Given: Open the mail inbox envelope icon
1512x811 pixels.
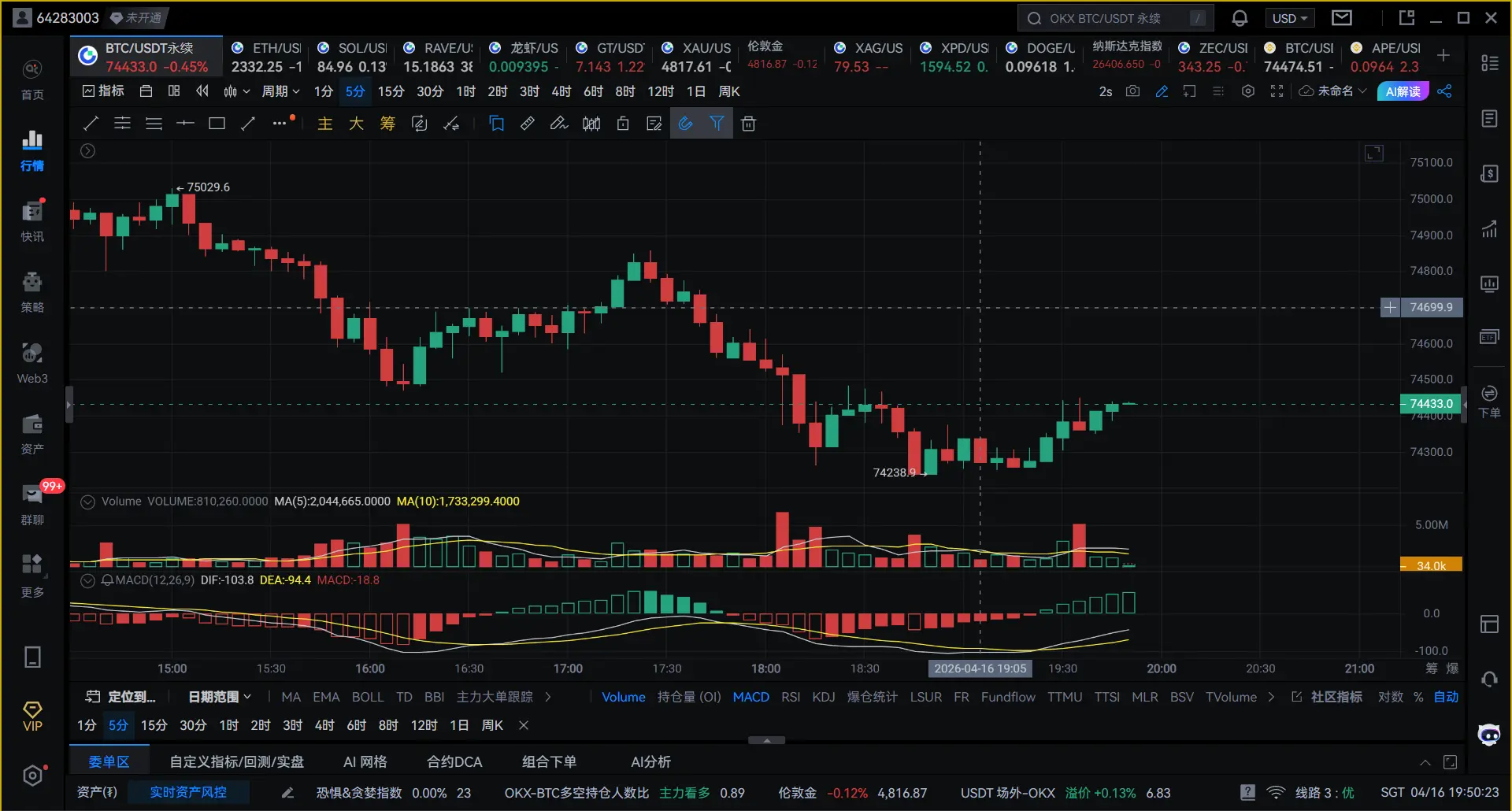Looking at the screenshot, I should click(1342, 17).
